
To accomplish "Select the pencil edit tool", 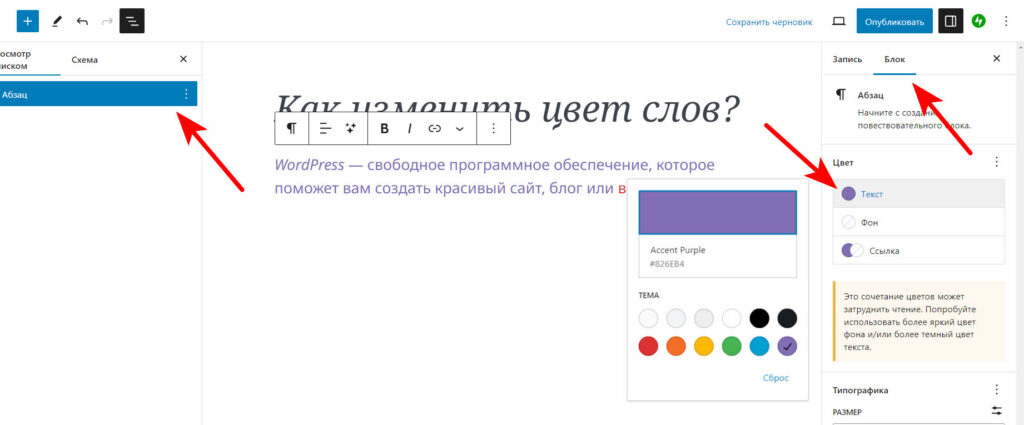I will (x=56, y=21).
